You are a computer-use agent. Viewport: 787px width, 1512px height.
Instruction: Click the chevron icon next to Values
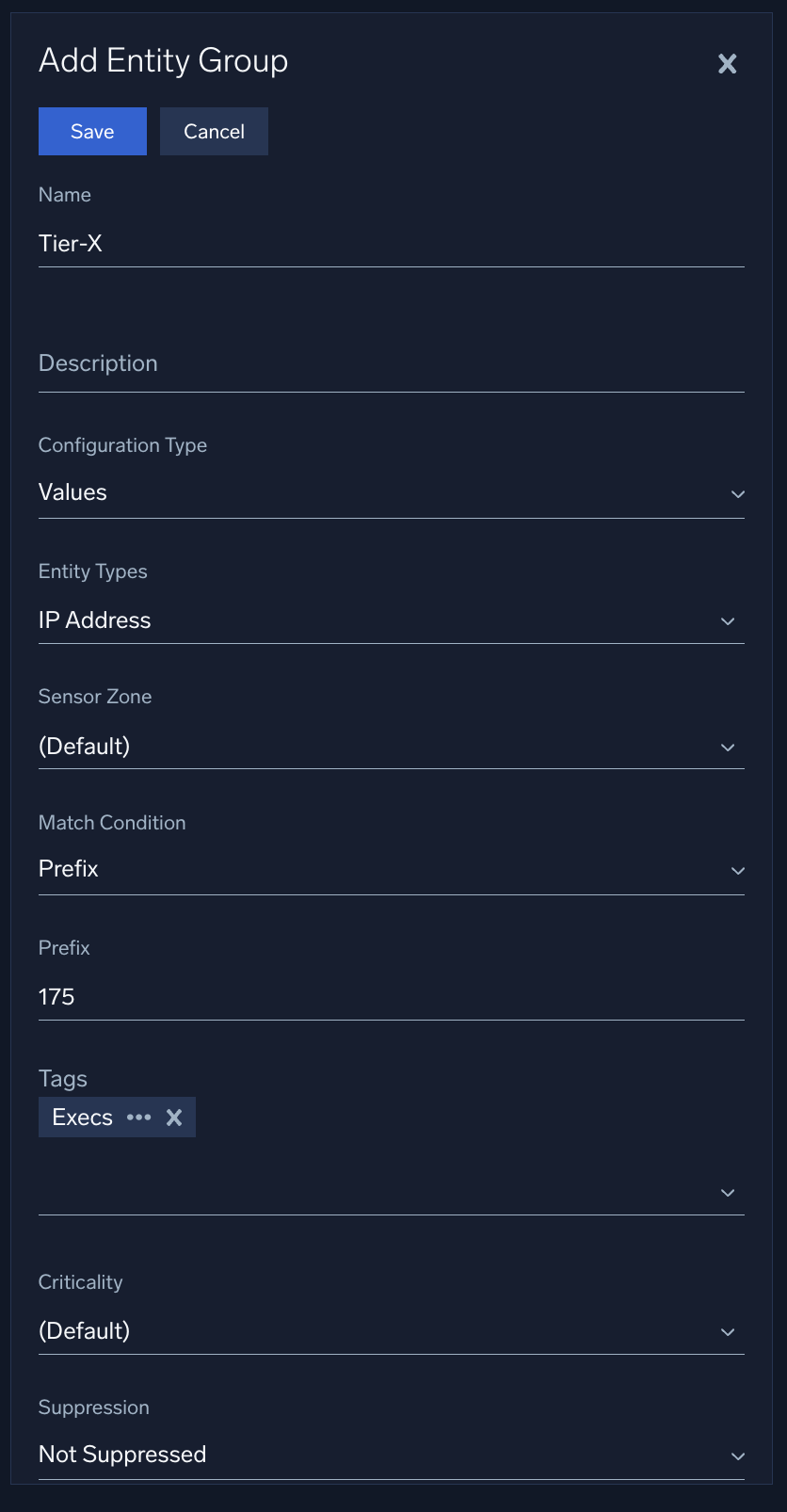738,493
